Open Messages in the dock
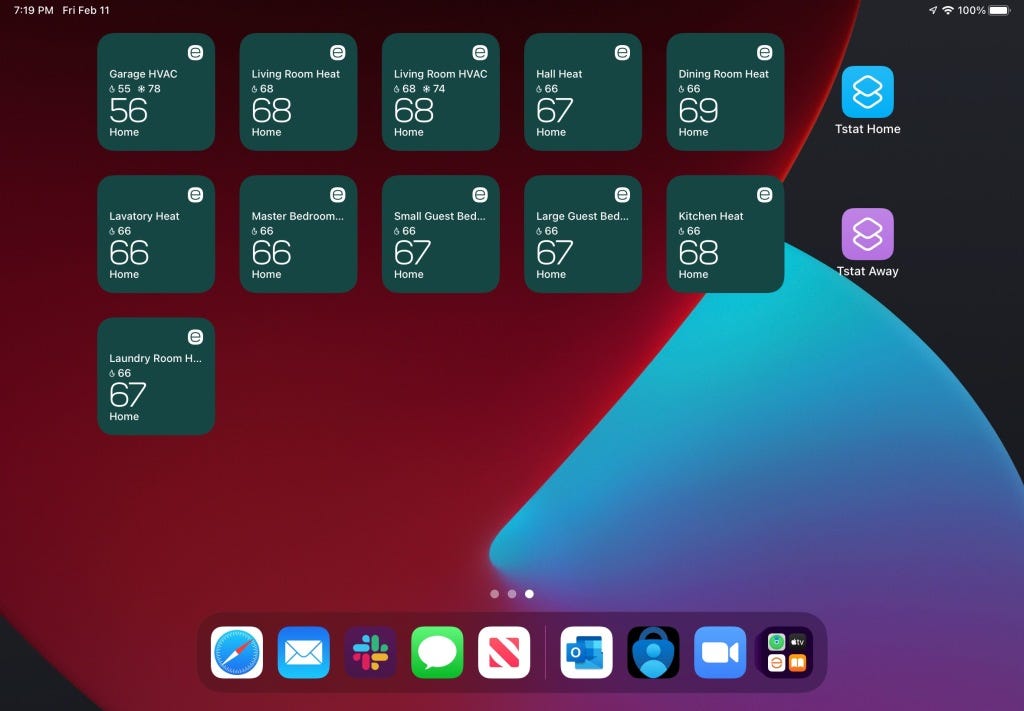The width and height of the screenshot is (1024, 711). pos(437,652)
